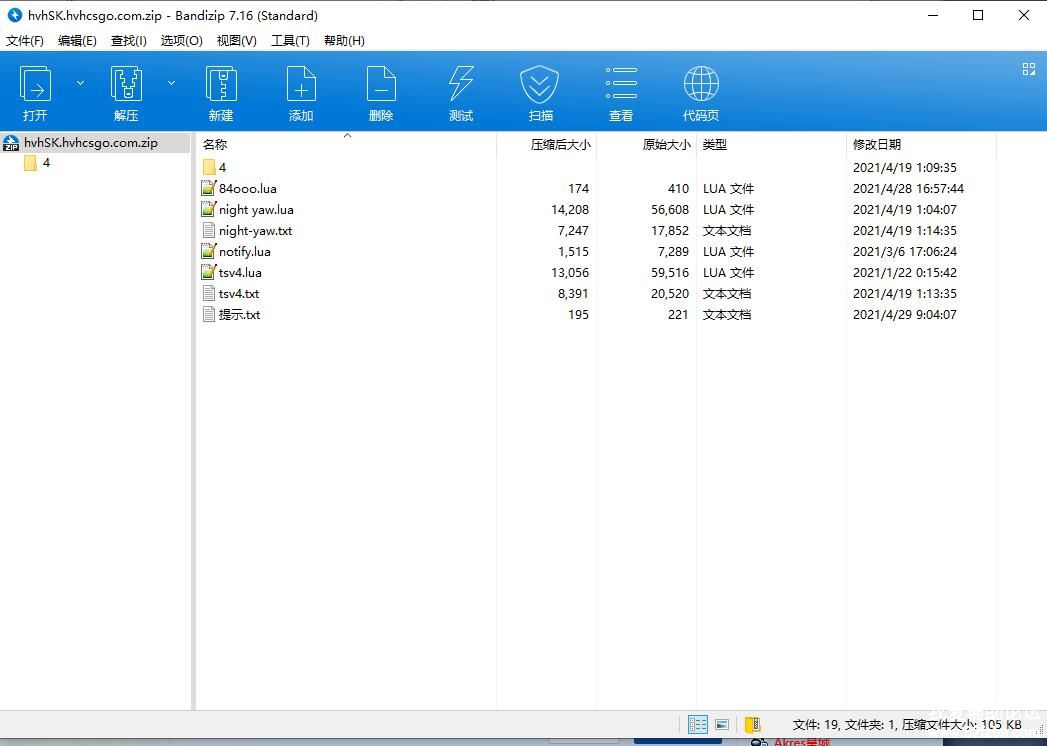Click the Code page (代码页) globe icon
This screenshot has width=1047, height=746.
701,83
